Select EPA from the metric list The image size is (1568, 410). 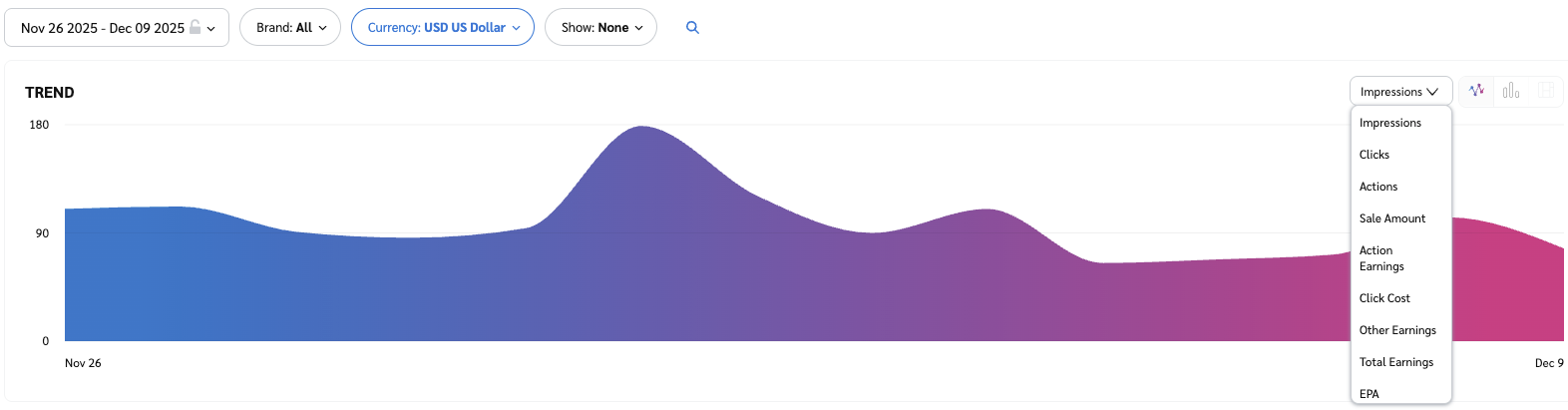tap(1369, 394)
